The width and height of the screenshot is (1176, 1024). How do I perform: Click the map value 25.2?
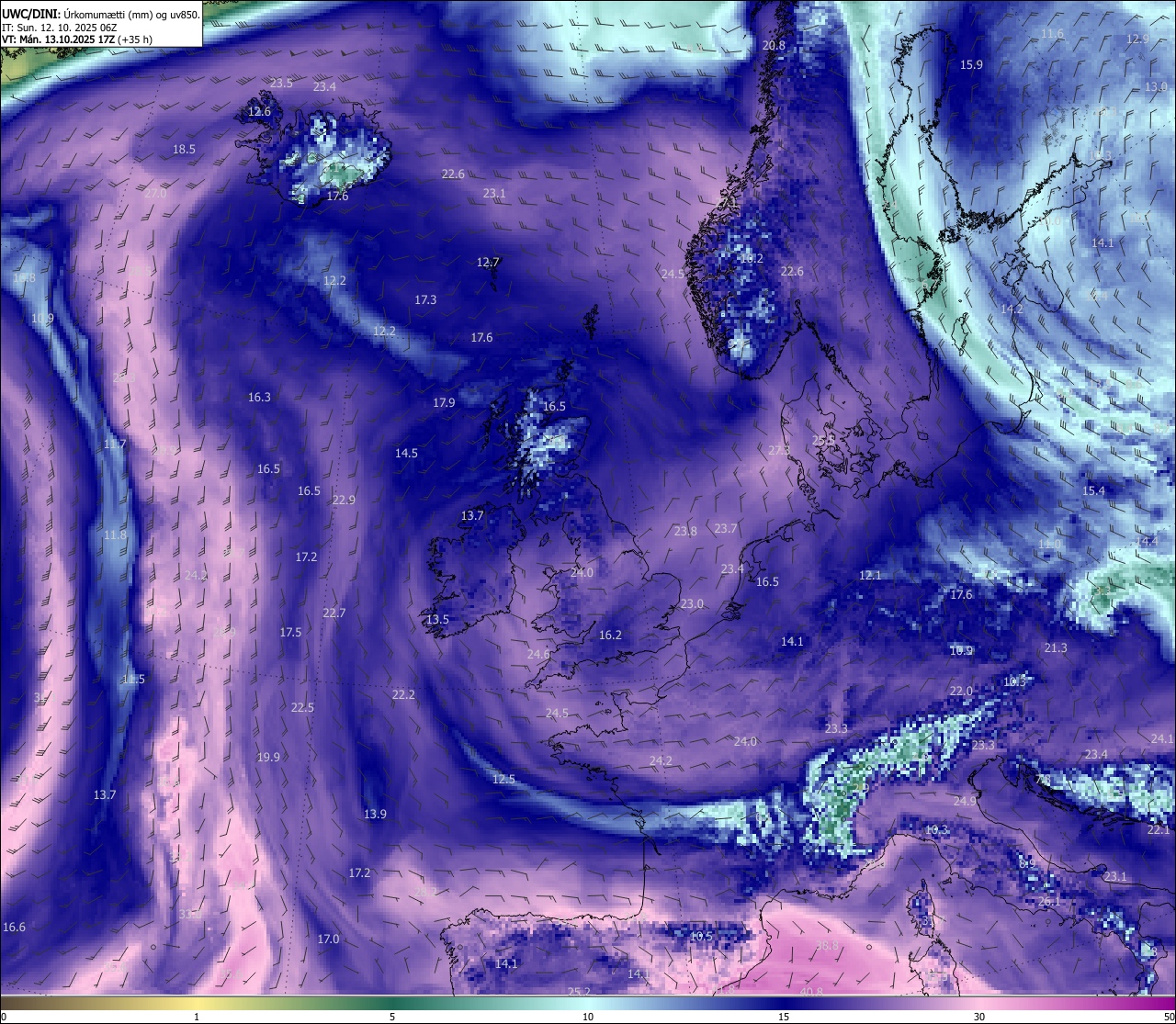(579, 991)
